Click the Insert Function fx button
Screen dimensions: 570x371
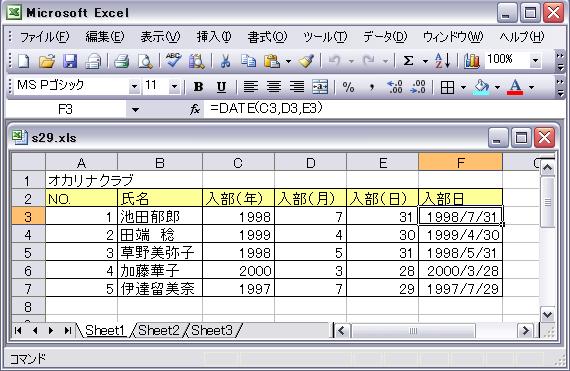[x=195, y=109]
